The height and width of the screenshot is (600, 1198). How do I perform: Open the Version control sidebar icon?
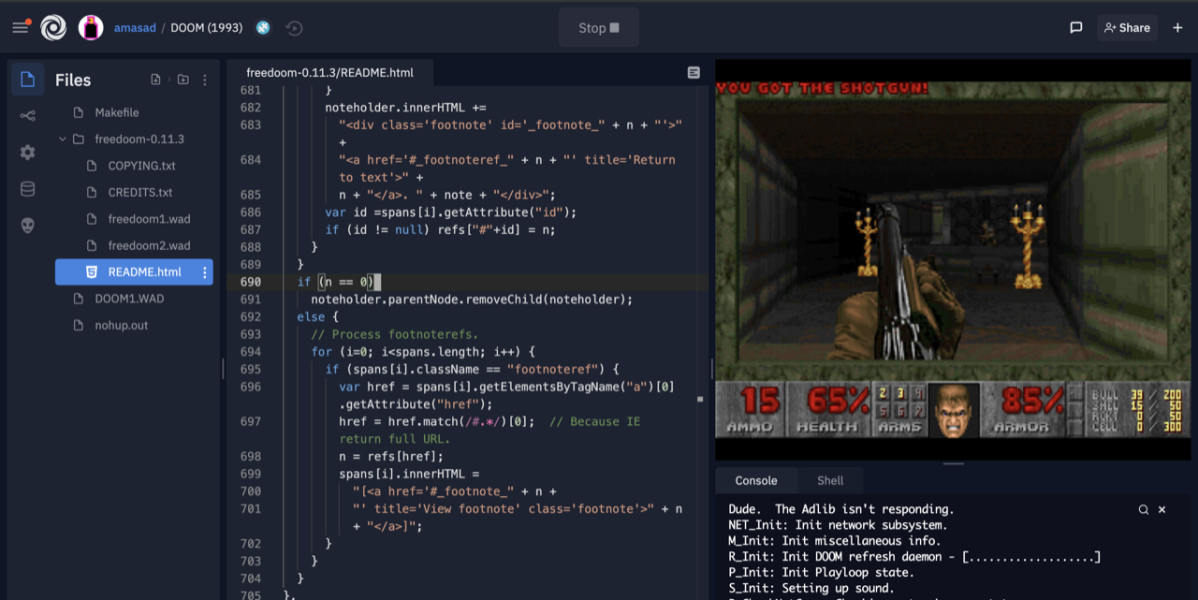(27, 116)
